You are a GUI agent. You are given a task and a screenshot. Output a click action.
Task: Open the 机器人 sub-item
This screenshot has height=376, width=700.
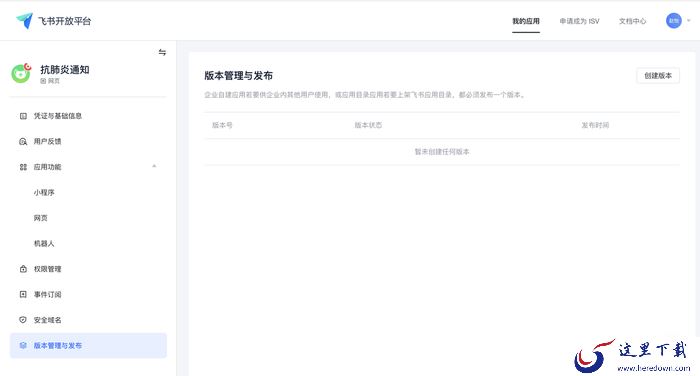(44, 243)
